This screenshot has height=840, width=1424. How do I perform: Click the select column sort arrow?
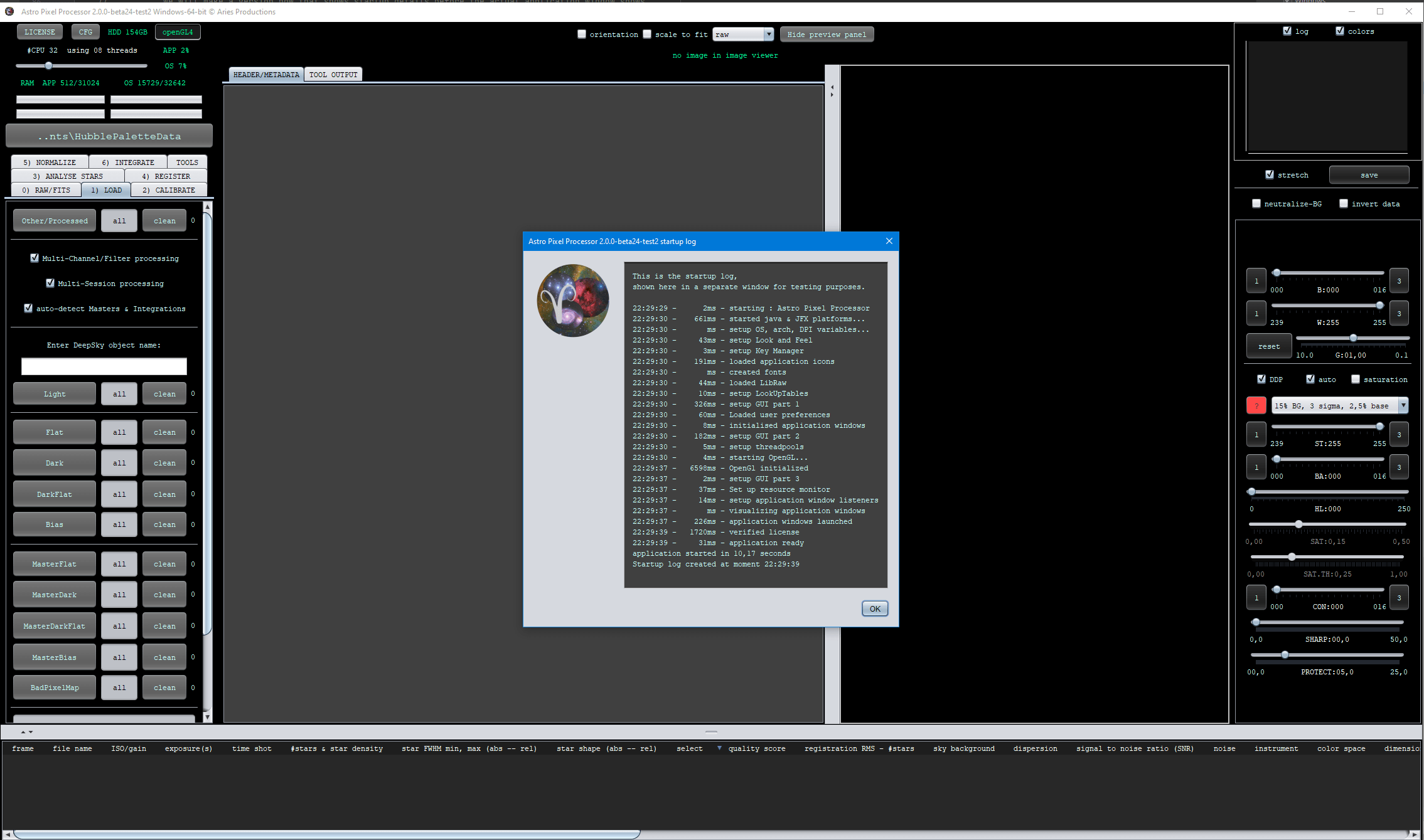click(719, 748)
